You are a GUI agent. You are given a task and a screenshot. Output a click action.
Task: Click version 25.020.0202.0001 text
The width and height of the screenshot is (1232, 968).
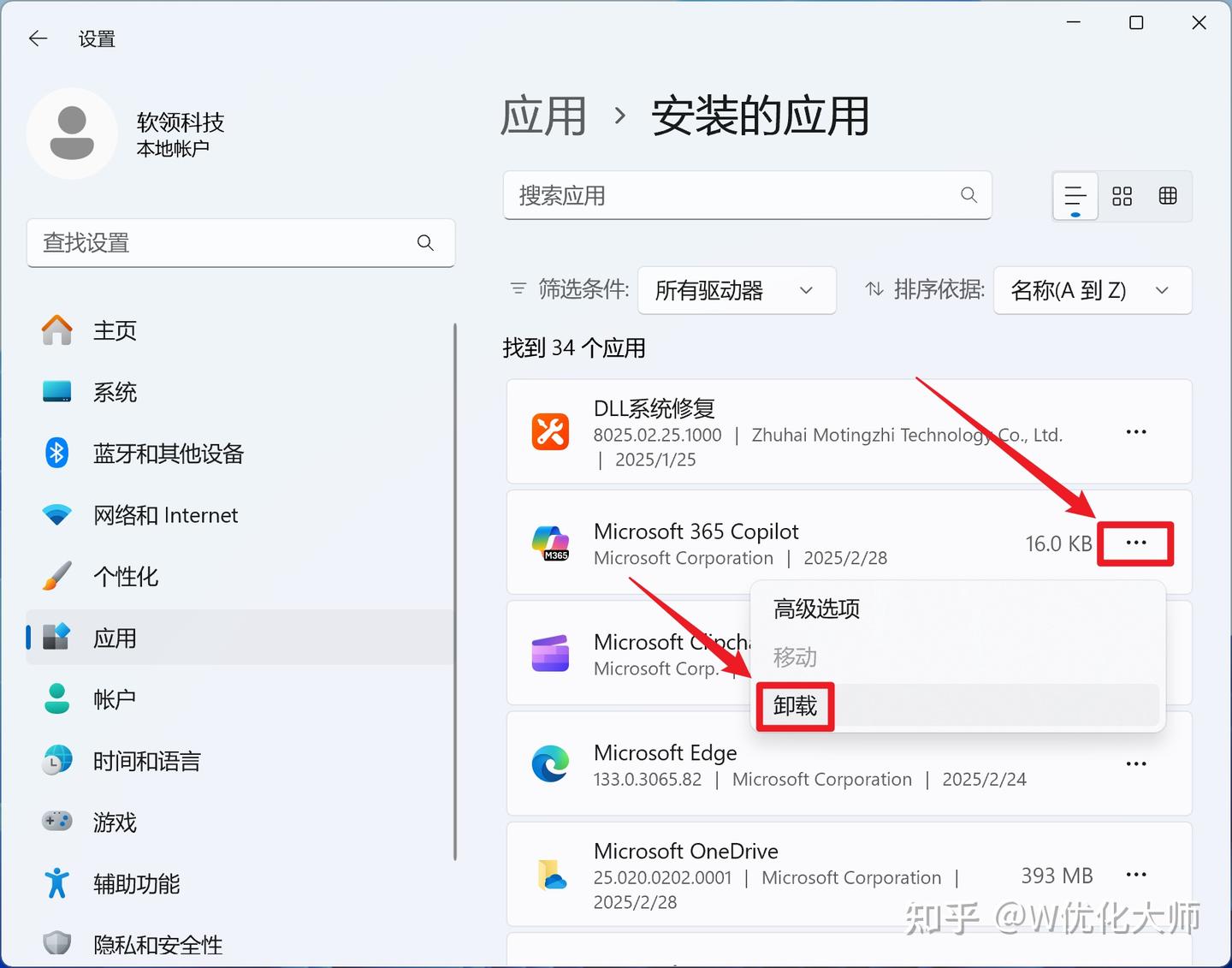point(663,878)
